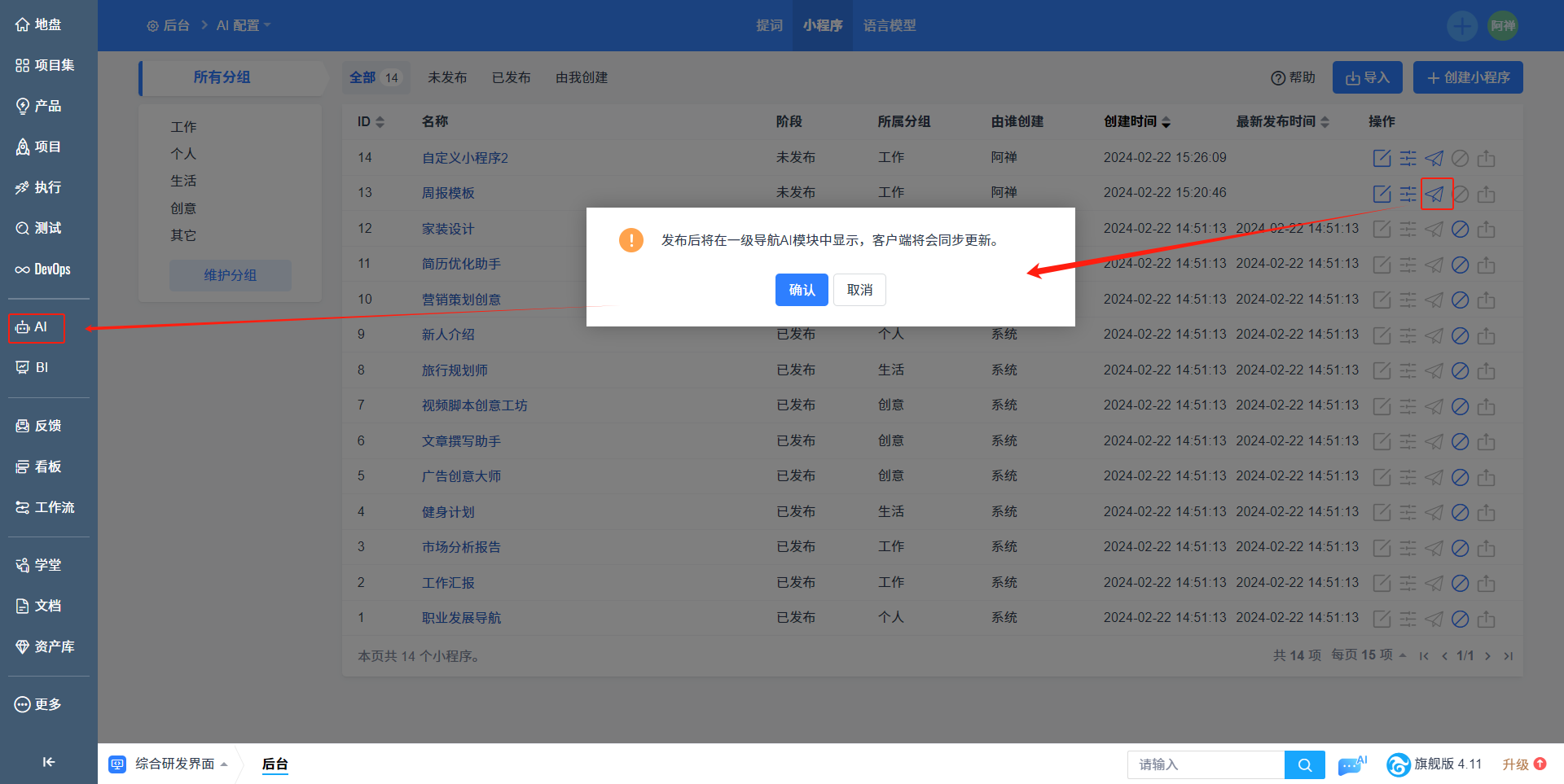Expand the AI 配置 breadcrumb dropdown
This screenshot has width=1564, height=784.
[243, 26]
